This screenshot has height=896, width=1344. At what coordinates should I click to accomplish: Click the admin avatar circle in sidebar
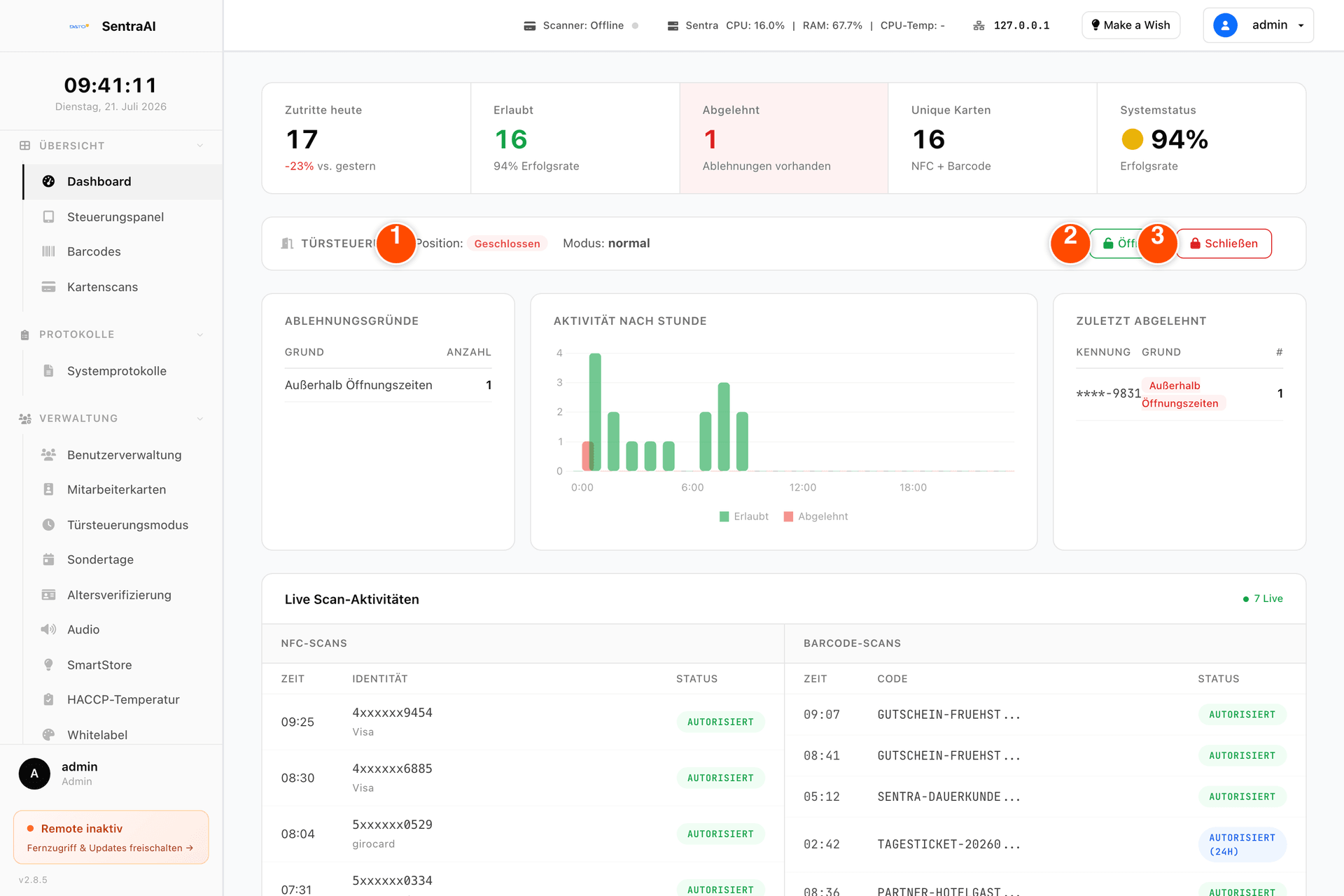pyautogui.click(x=34, y=773)
